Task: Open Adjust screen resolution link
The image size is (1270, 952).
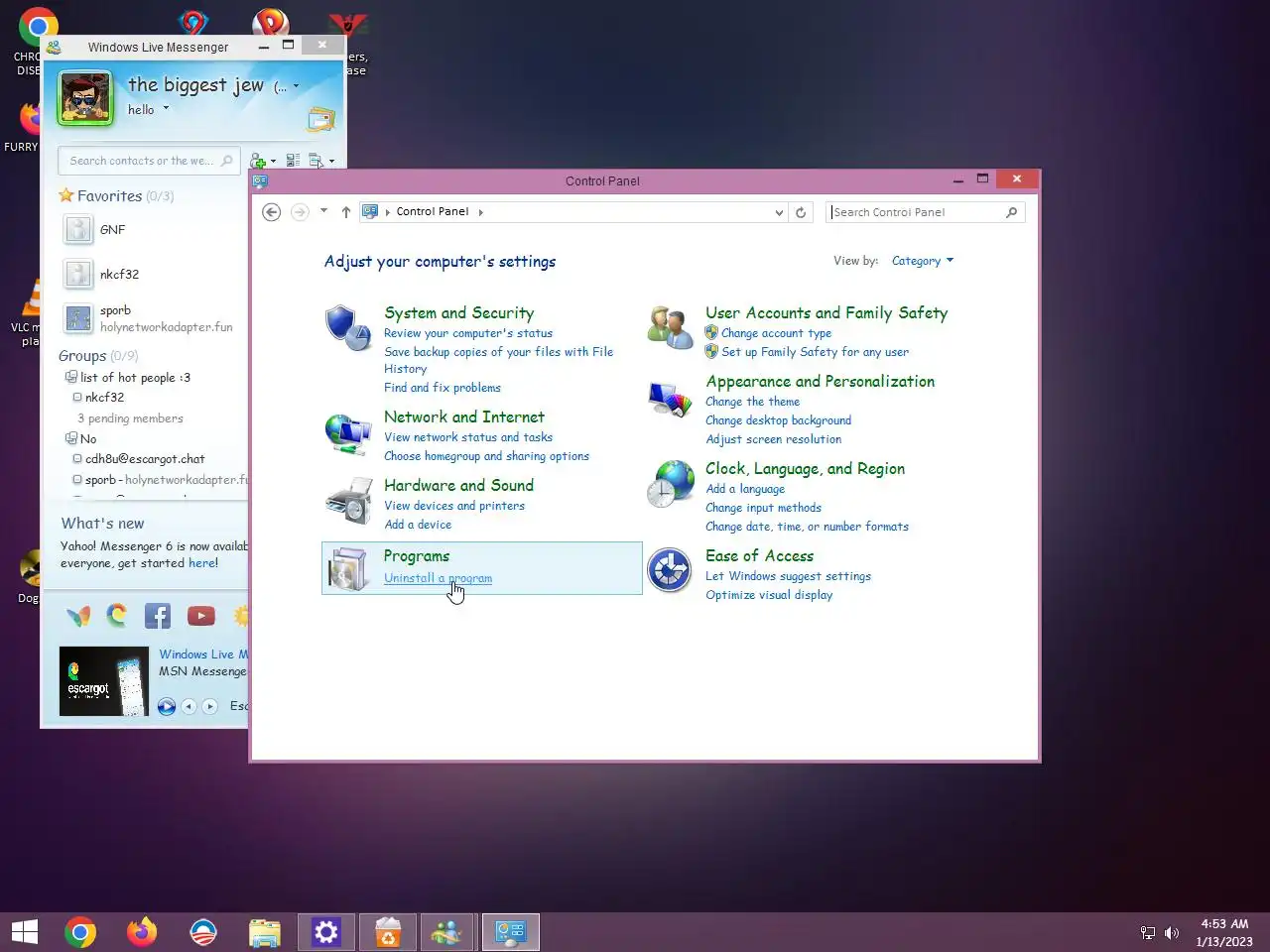Action: point(773,439)
